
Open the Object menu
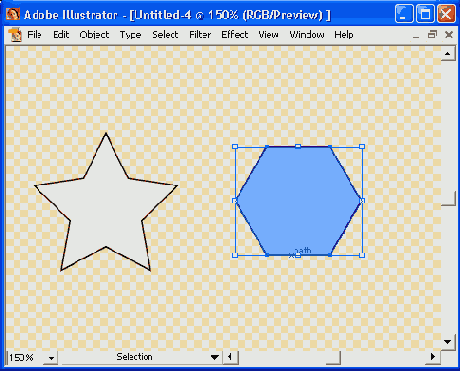94,35
